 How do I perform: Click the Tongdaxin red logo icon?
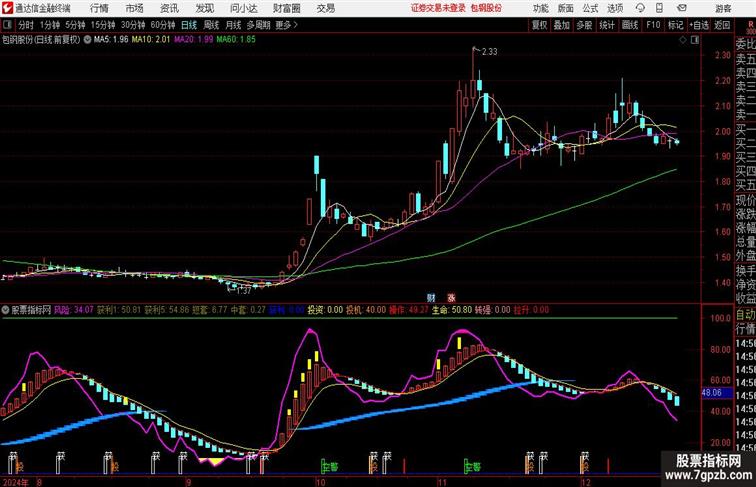coord(7,8)
